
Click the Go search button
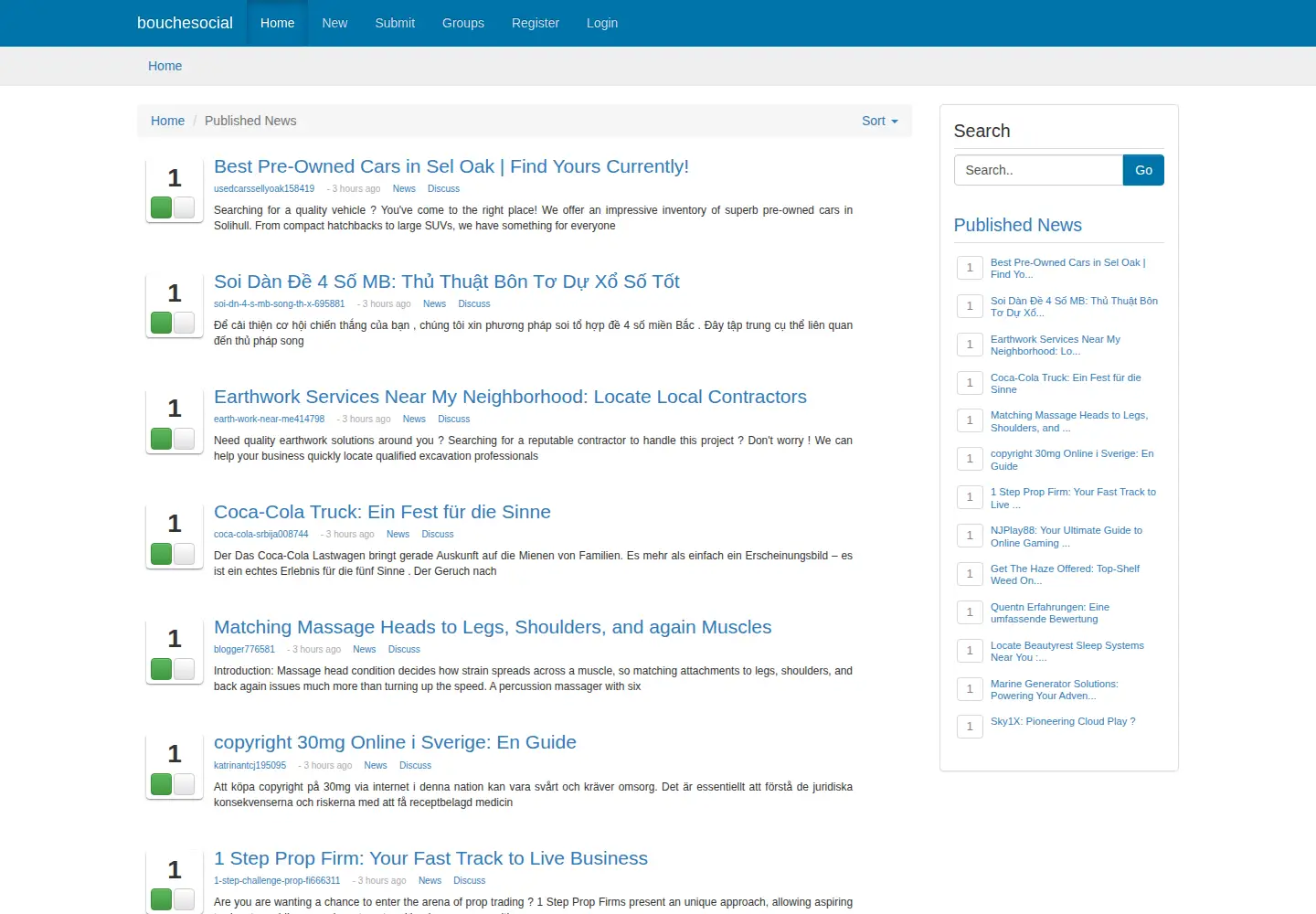tap(1143, 170)
